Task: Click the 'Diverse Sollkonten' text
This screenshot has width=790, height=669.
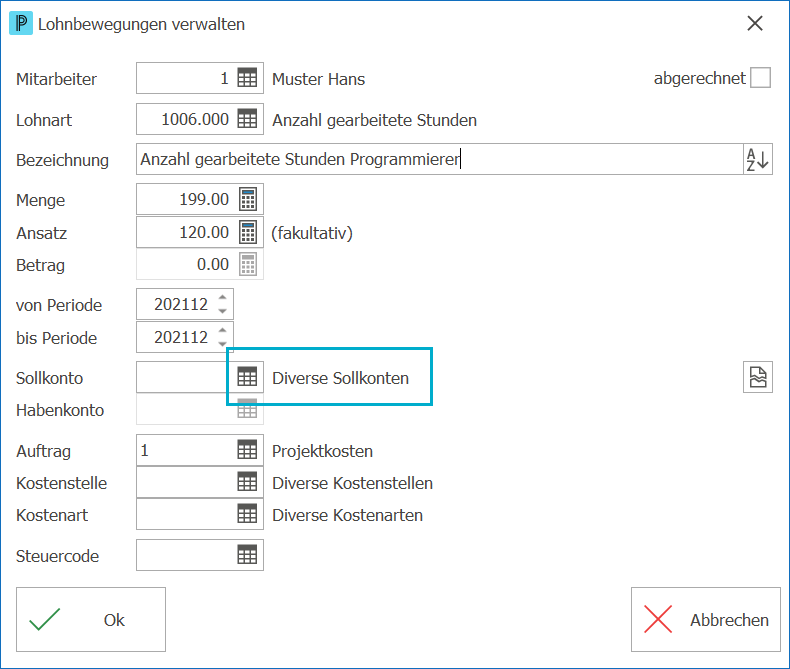Action: pyautogui.click(x=341, y=378)
